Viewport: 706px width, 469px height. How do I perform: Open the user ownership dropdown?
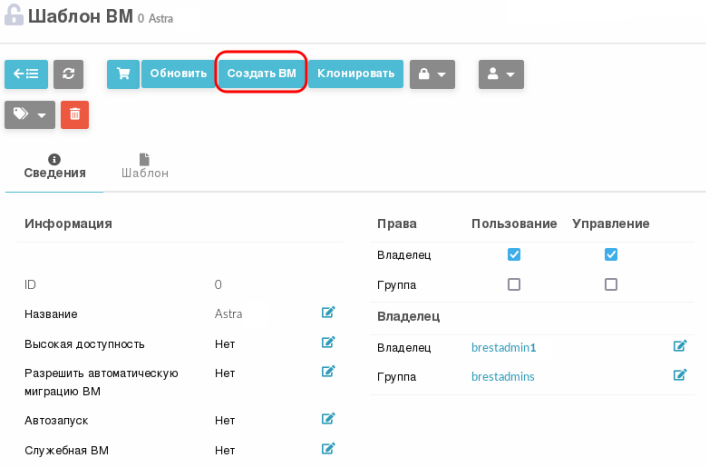tap(501, 74)
